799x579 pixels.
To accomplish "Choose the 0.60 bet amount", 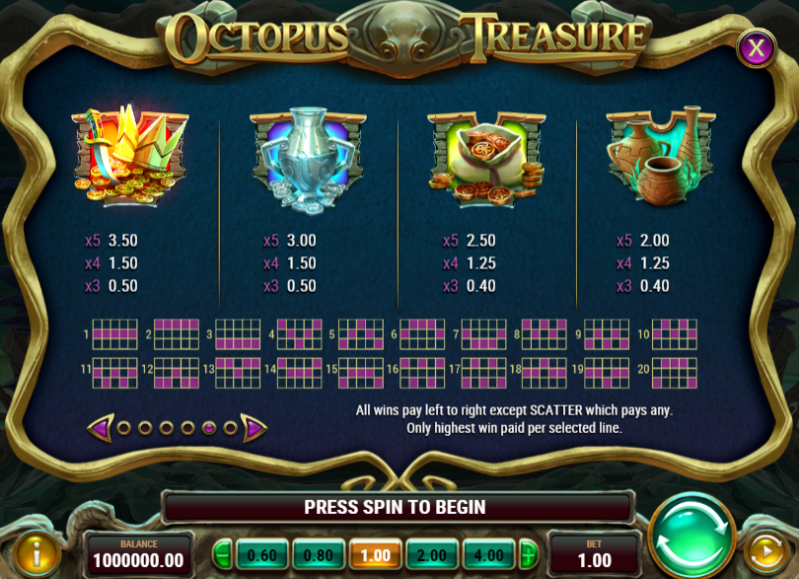I will (261, 555).
